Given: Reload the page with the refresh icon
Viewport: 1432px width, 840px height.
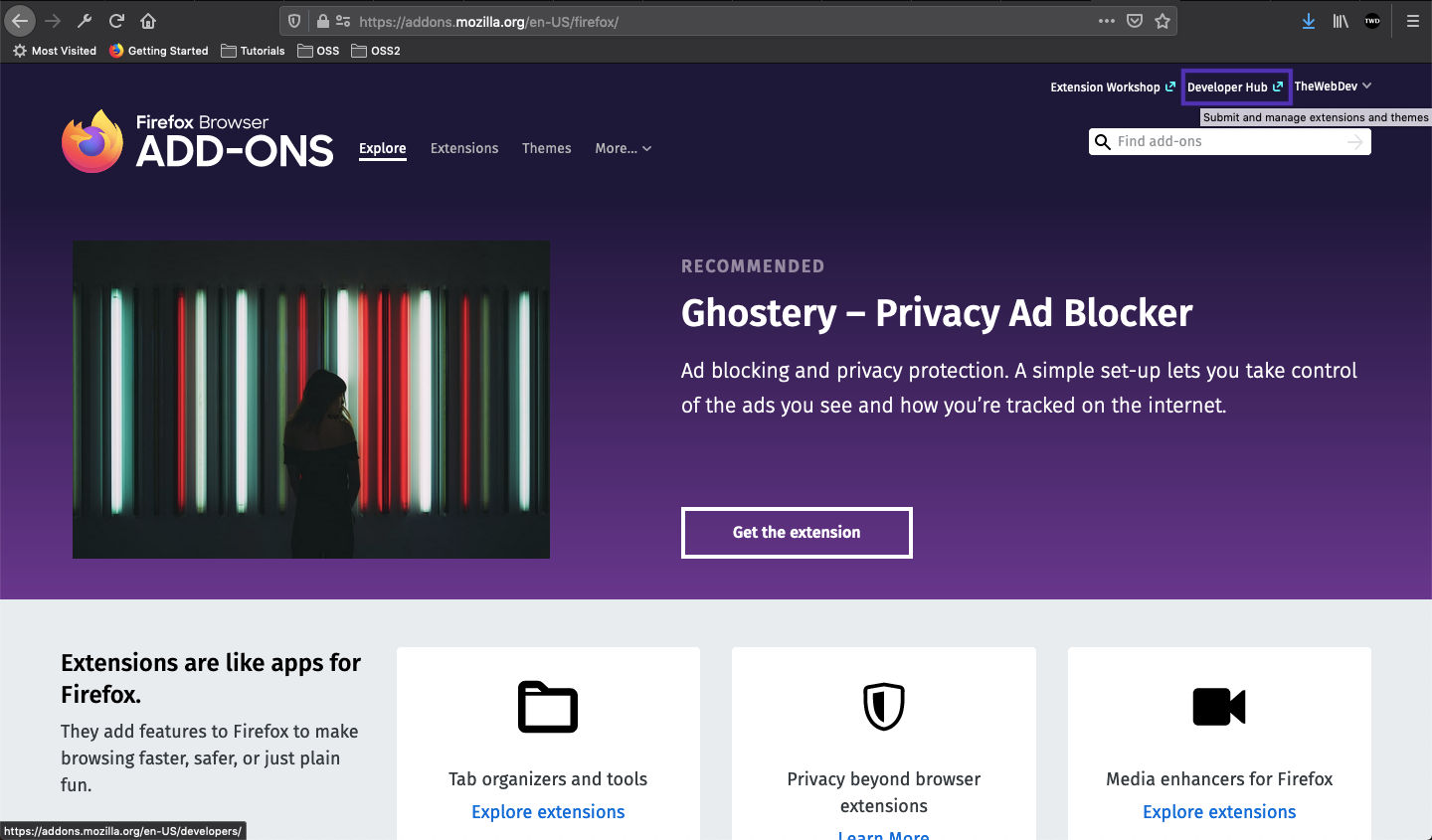Looking at the screenshot, I should [116, 21].
